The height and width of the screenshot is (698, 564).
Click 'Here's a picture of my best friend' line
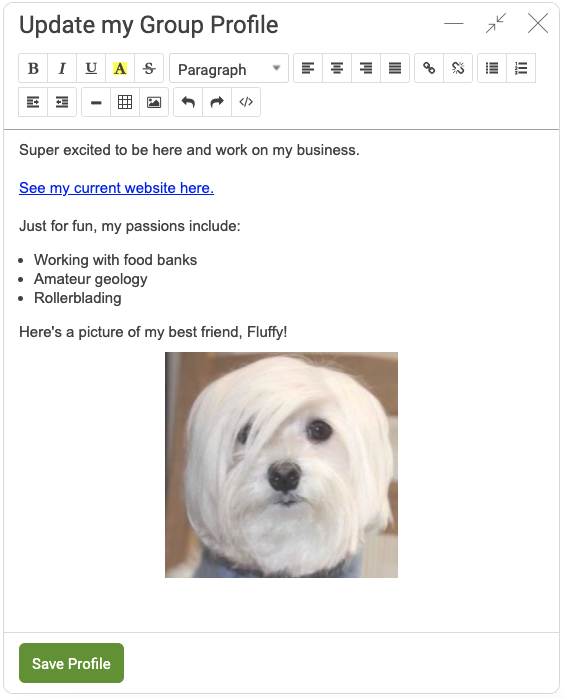[x=153, y=332]
